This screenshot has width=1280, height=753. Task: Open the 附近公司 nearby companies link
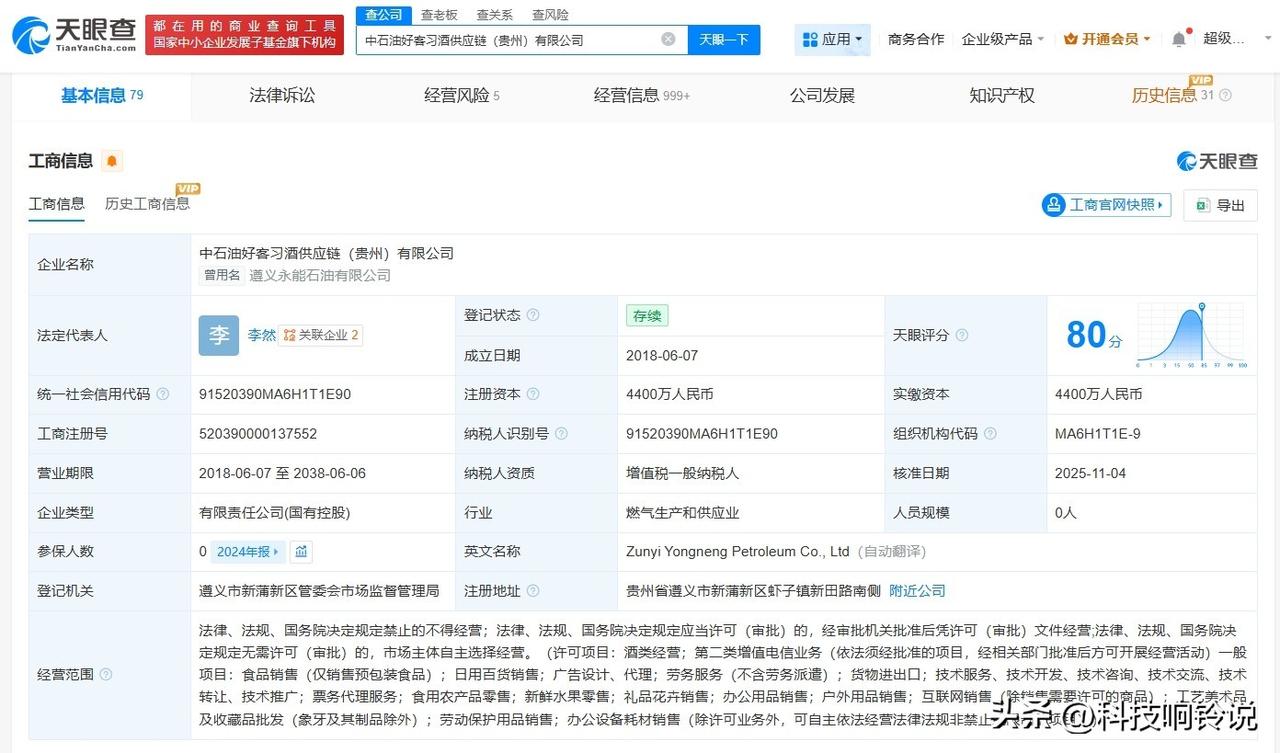(x=917, y=590)
